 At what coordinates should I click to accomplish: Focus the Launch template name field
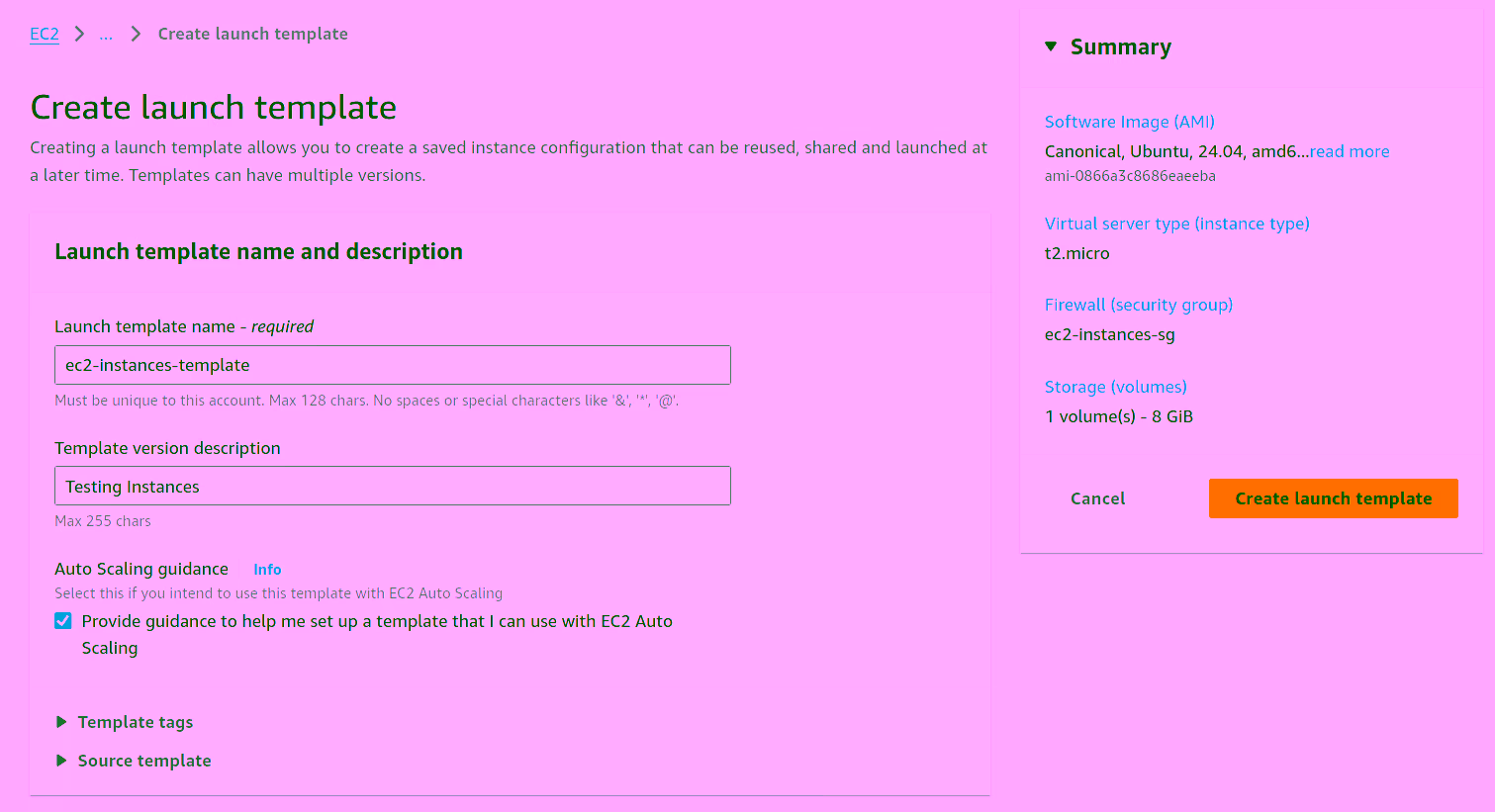click(392, 365)
